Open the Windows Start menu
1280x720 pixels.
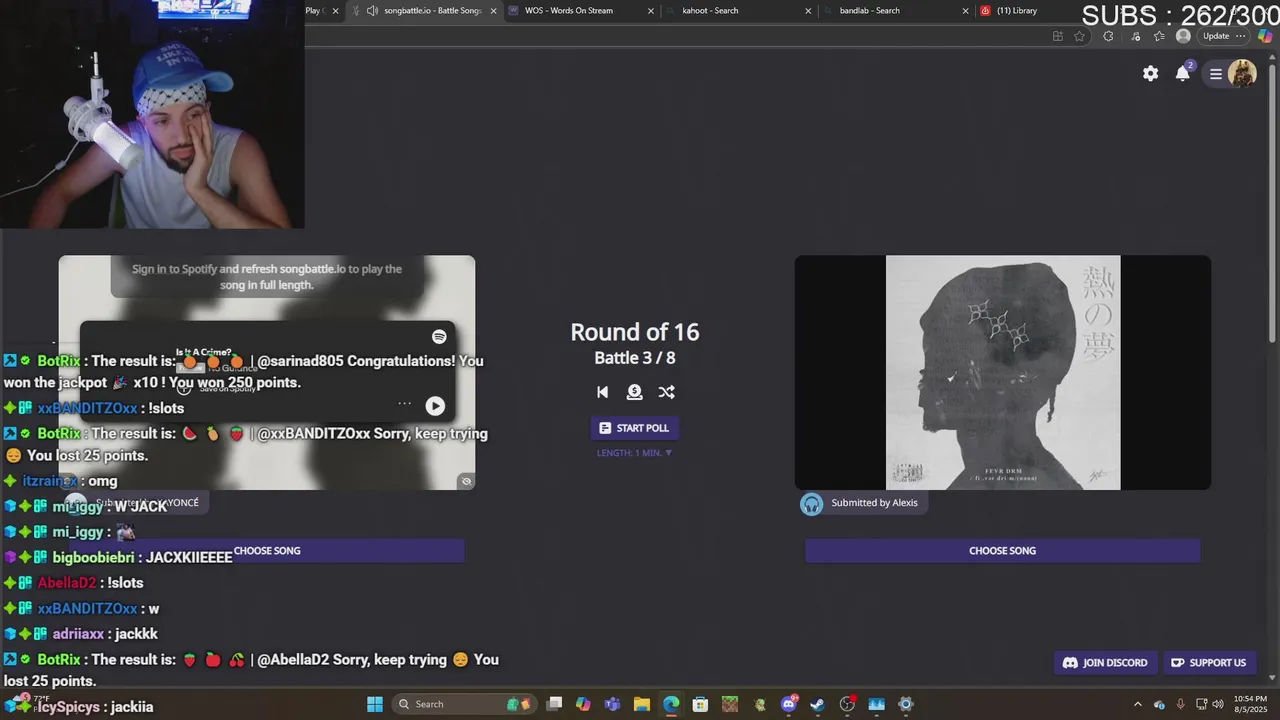[x=375, y=704]
